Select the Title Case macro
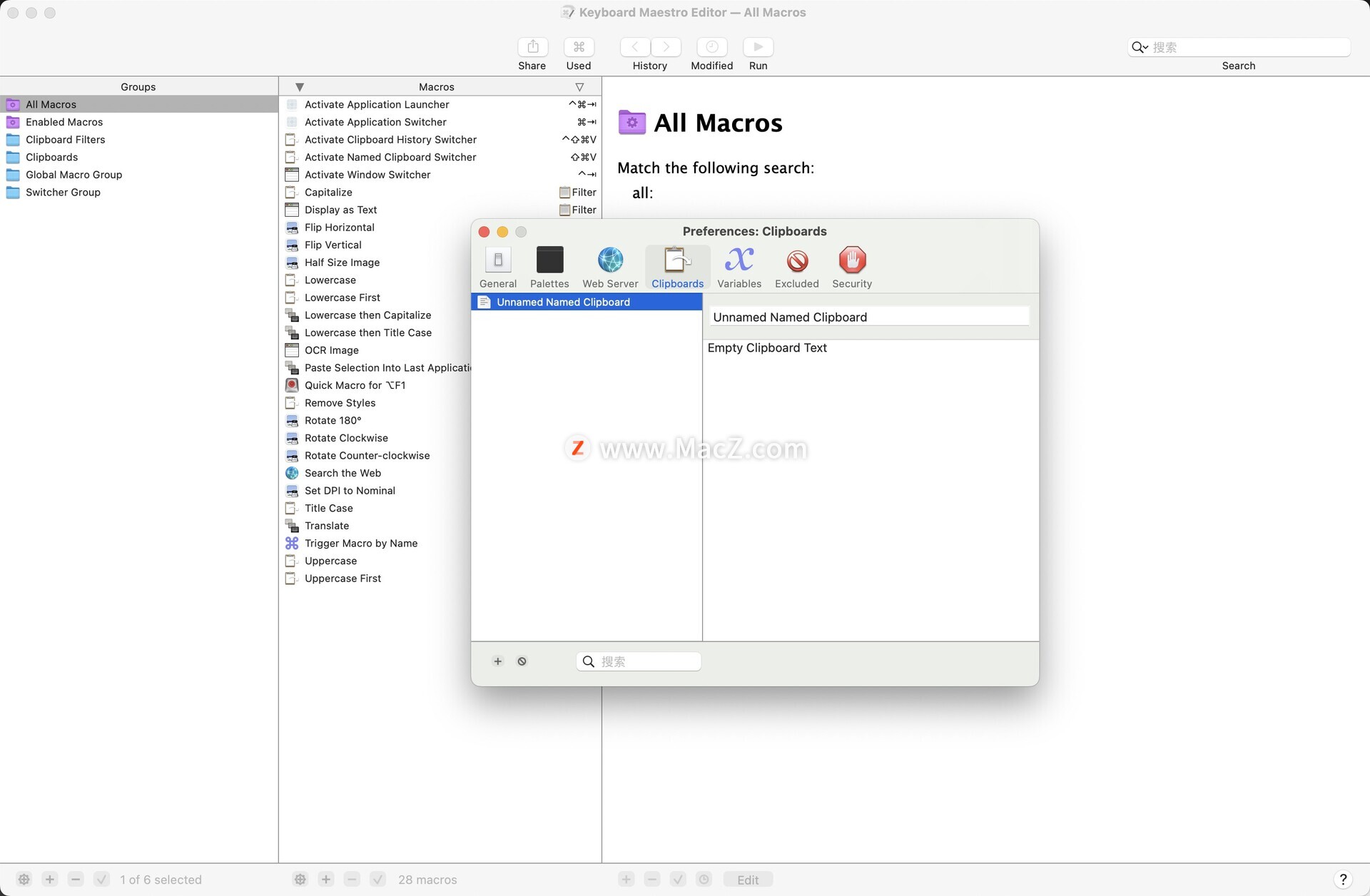Screen dimensions: 1370x896 click(375, 508)
